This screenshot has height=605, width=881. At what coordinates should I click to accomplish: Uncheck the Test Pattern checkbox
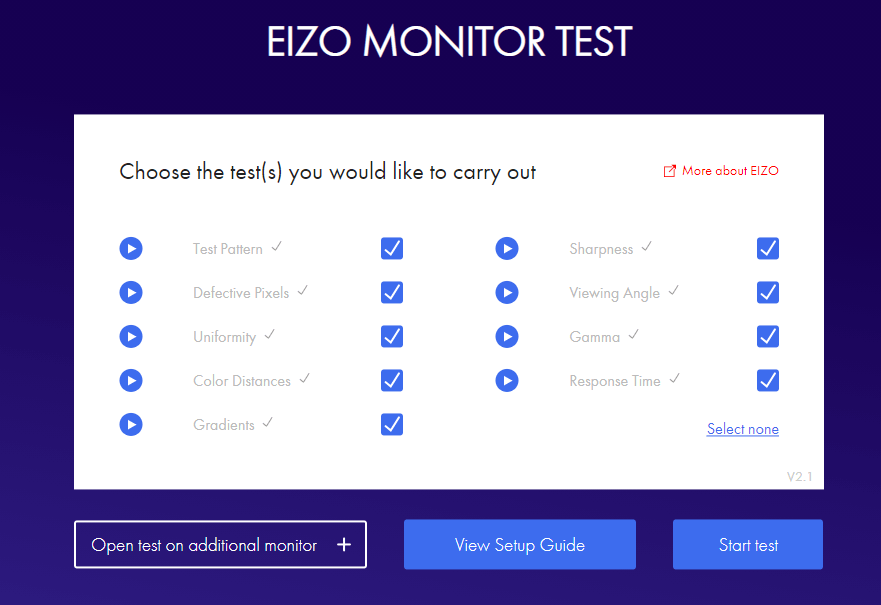[392, 249]
